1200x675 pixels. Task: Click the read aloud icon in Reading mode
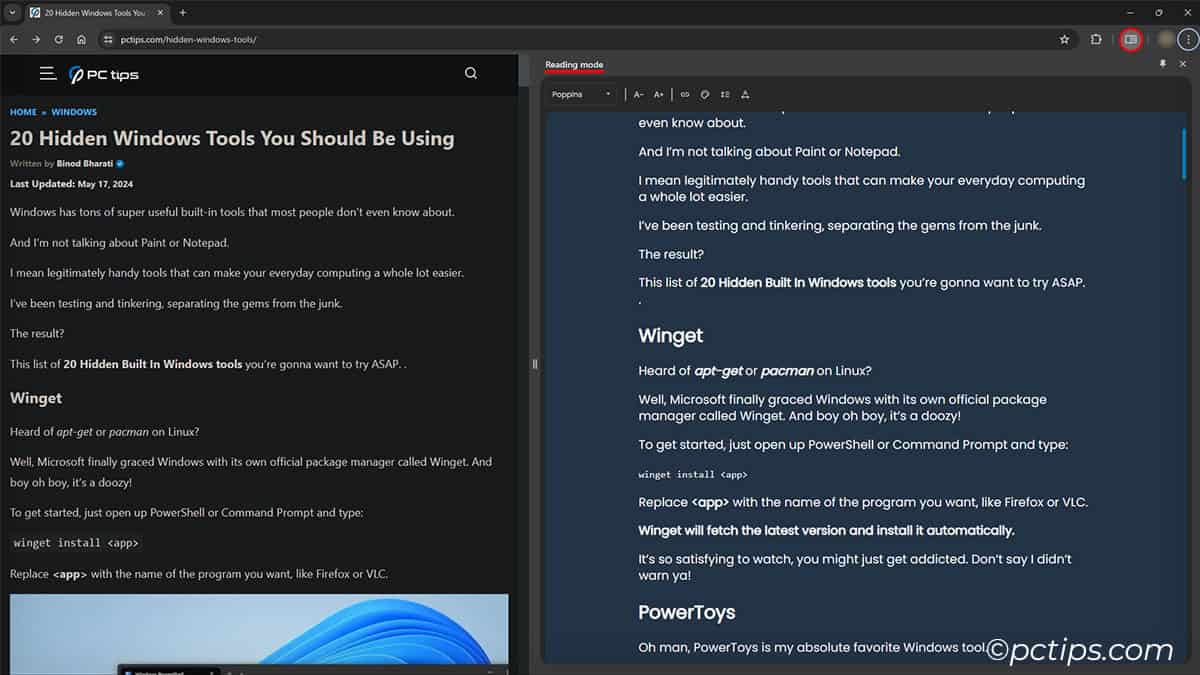click(745, 94)
